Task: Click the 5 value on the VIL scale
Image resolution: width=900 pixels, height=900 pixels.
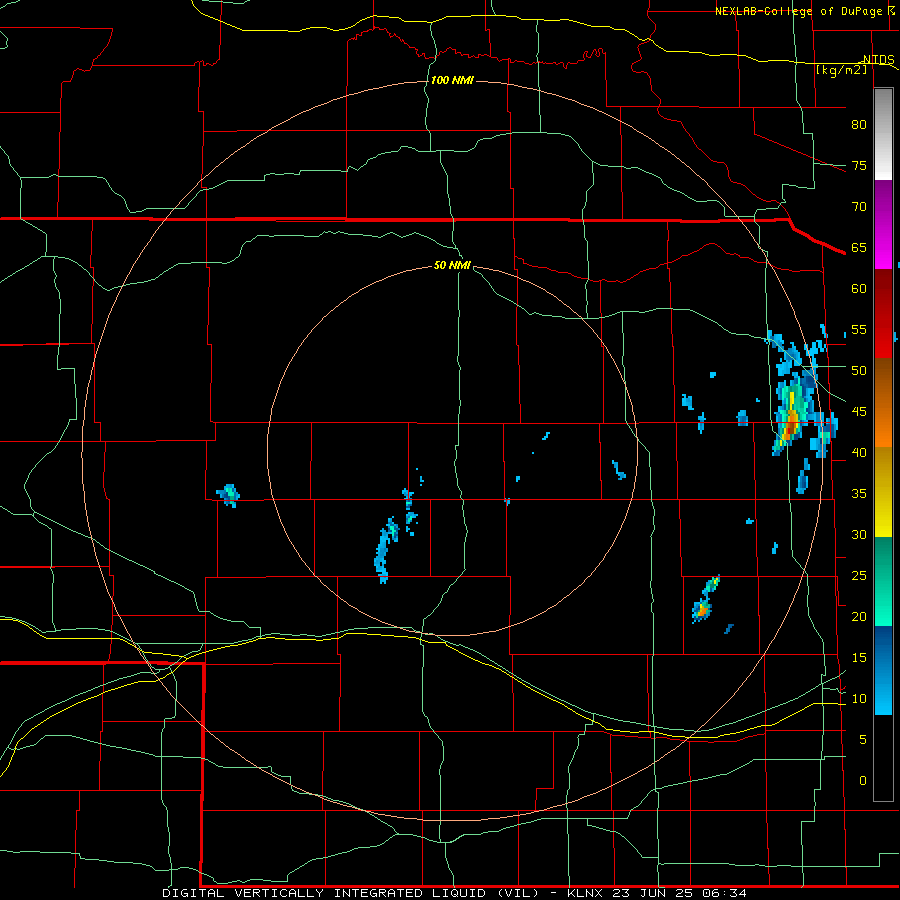Action: click(863, 740)
